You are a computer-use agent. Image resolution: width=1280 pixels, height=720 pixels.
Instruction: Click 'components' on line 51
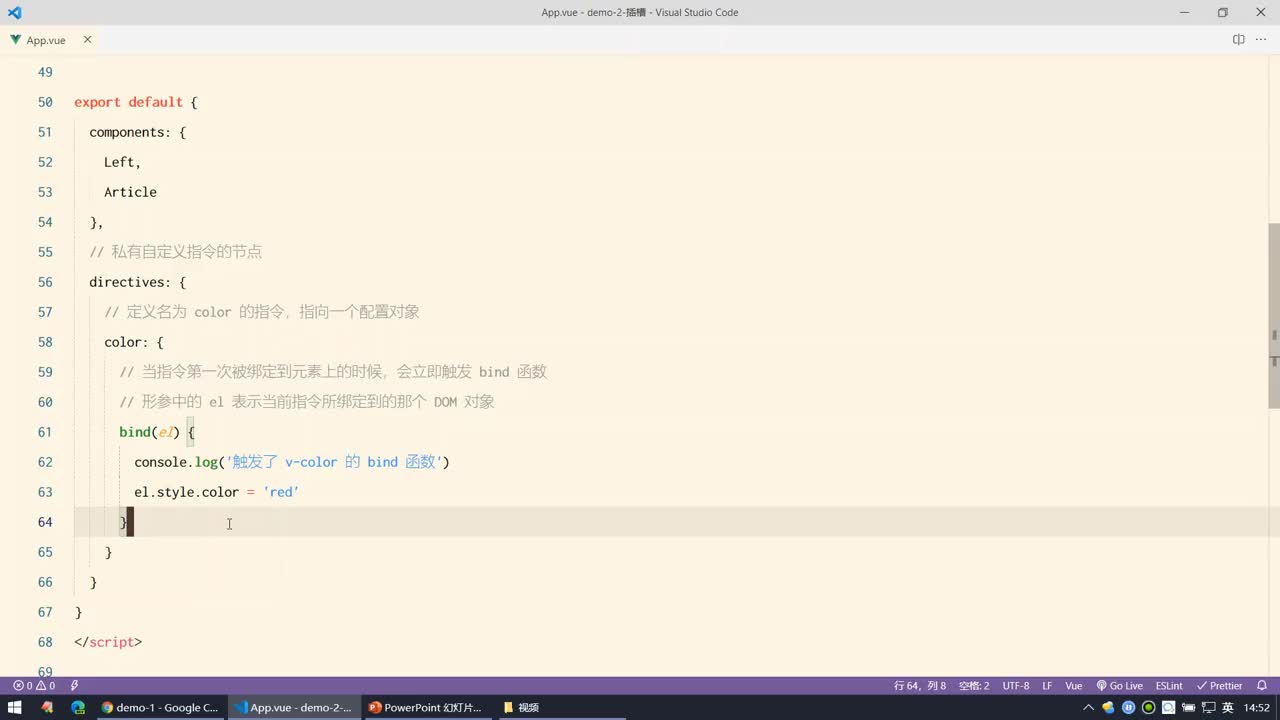pyautogui.click(x=126, y=132)
